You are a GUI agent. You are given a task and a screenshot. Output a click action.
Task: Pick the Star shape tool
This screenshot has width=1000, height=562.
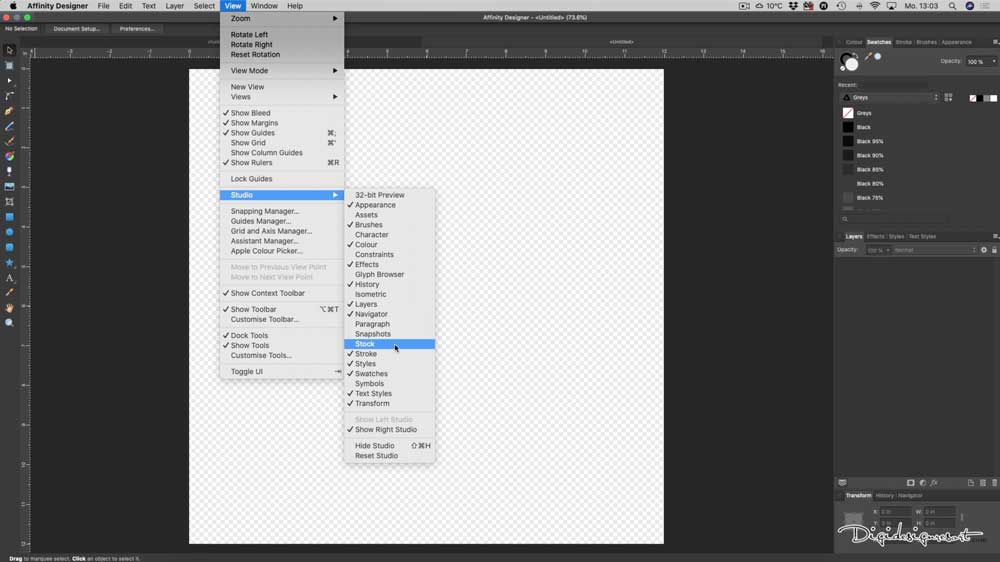pyautogui.click(x=10, y=262)
